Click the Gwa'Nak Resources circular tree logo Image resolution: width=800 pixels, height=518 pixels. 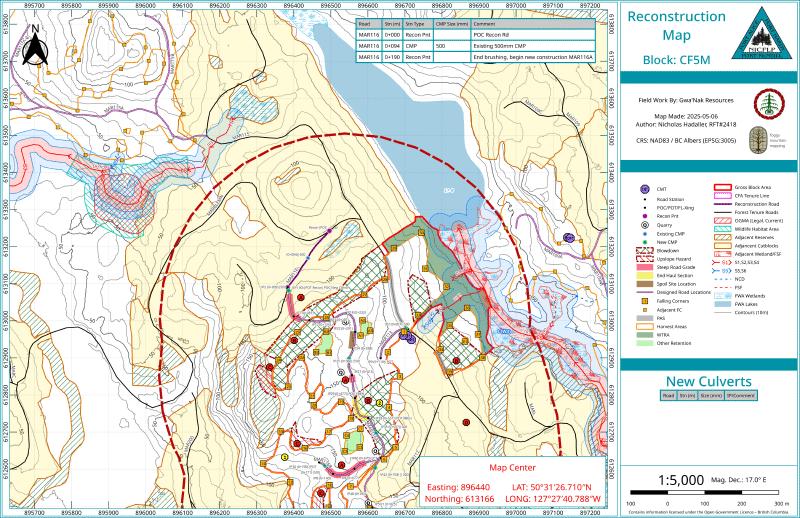(x=769, y=104)
